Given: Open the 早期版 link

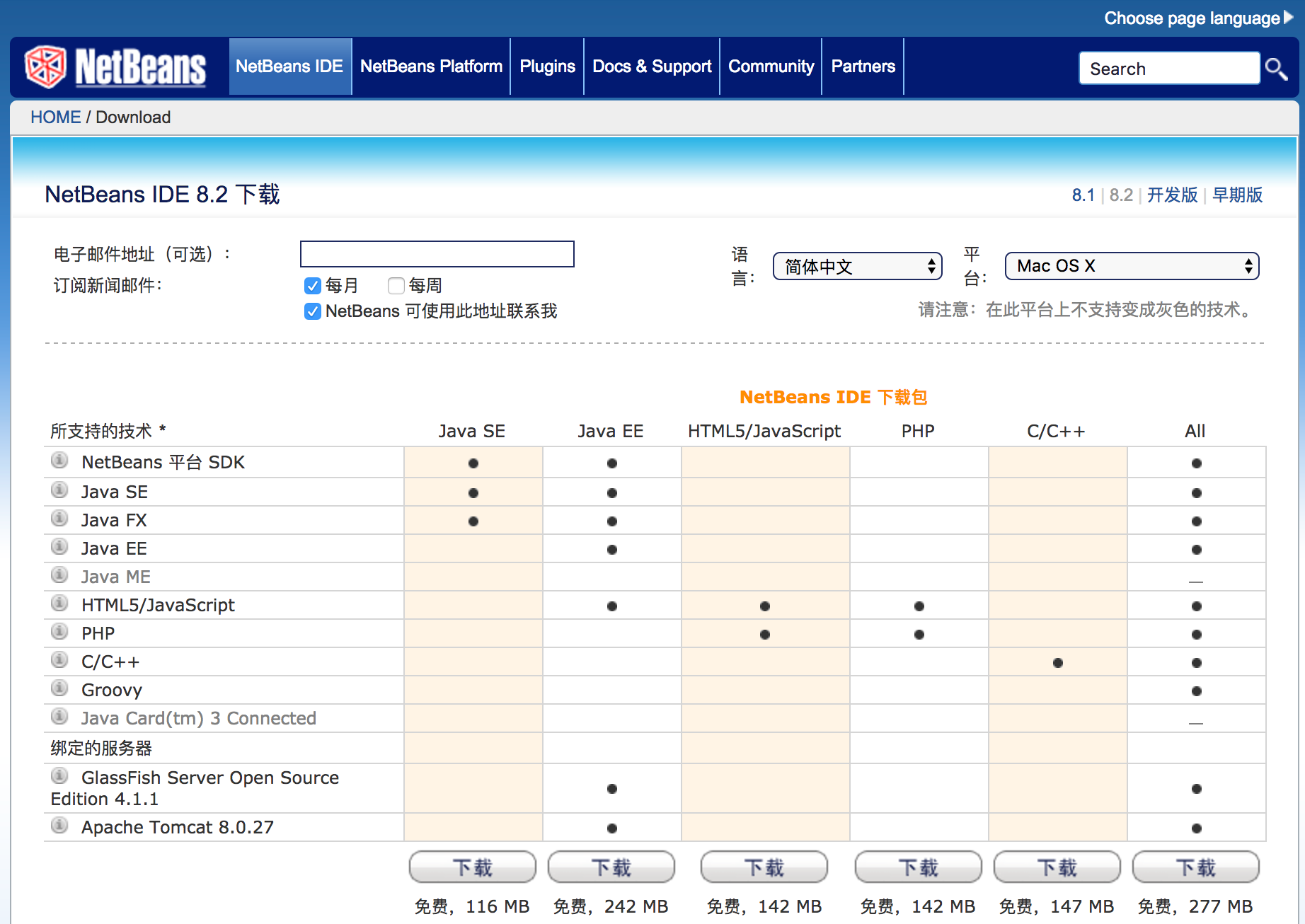Looking at the screenshot, I should (x=1237, y=195).
